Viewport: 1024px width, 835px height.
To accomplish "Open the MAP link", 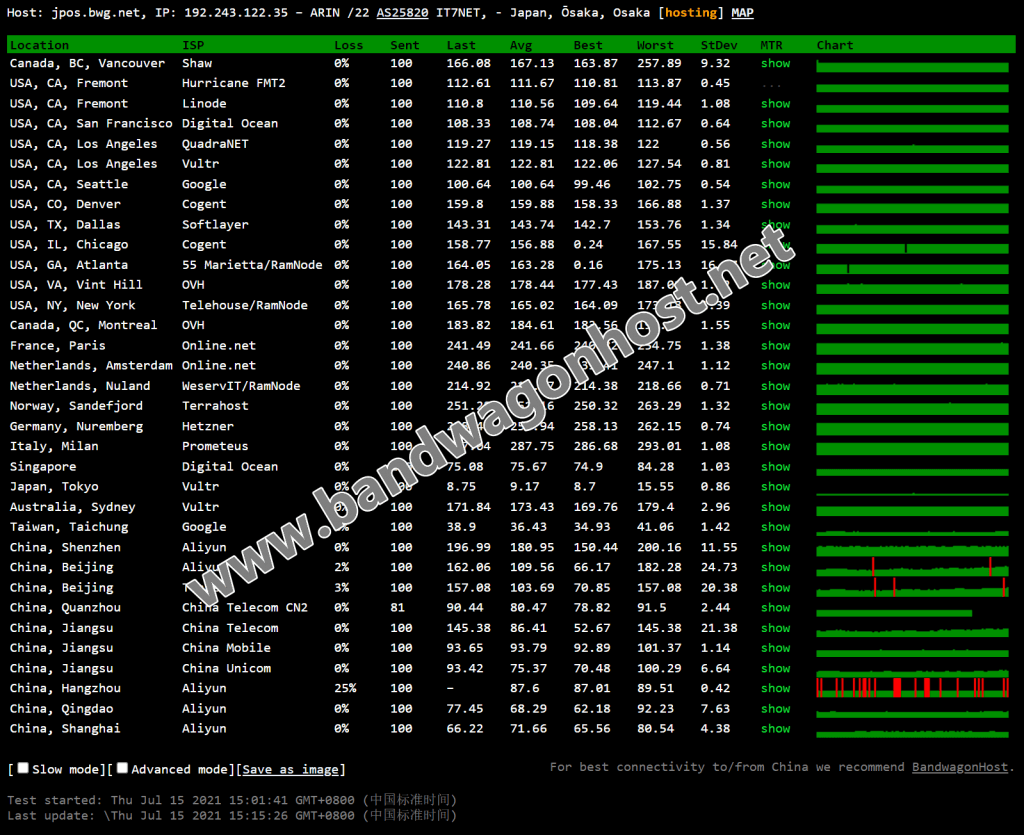I will [x=743, y=13].
